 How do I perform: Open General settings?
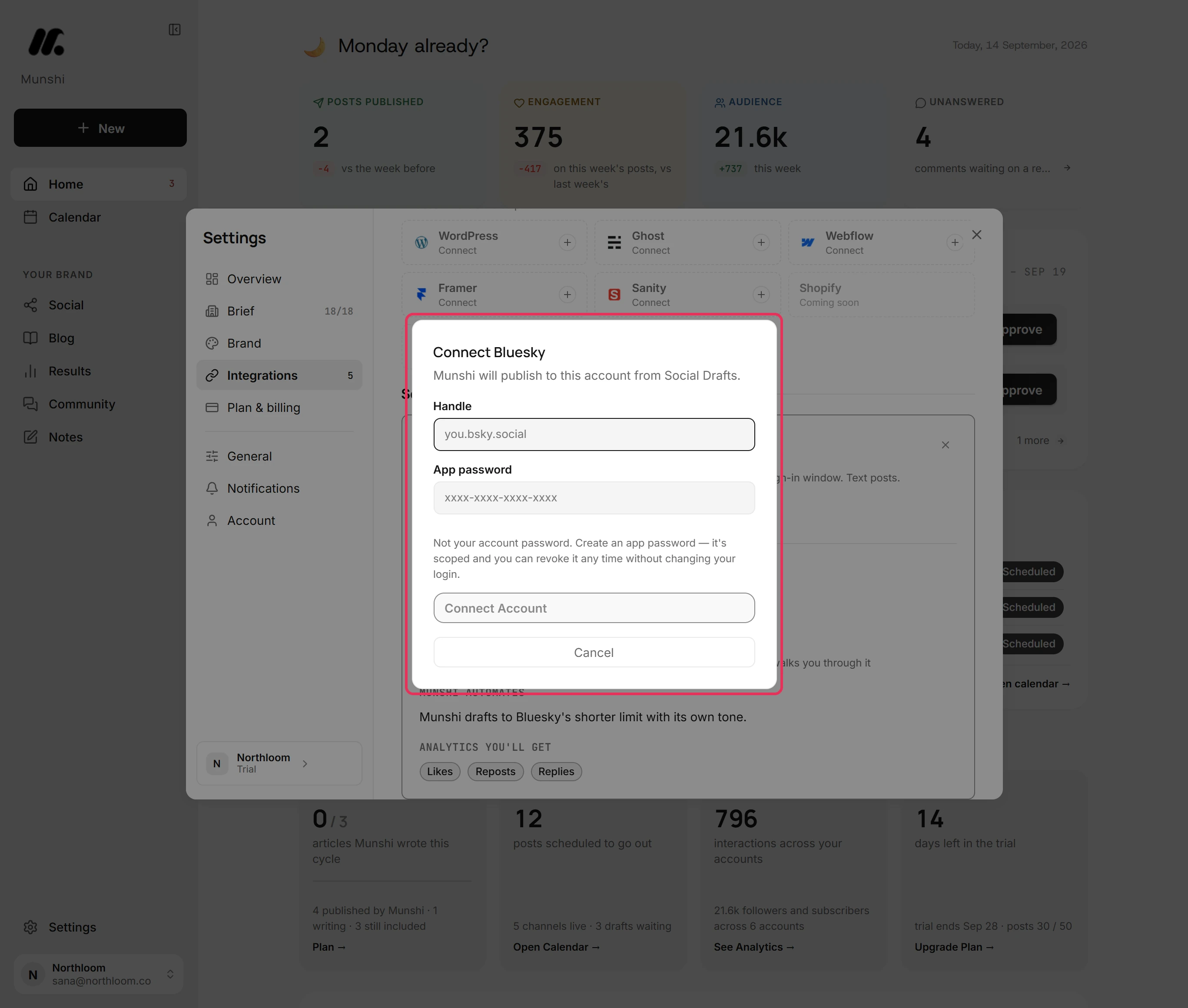click(279, 456)
